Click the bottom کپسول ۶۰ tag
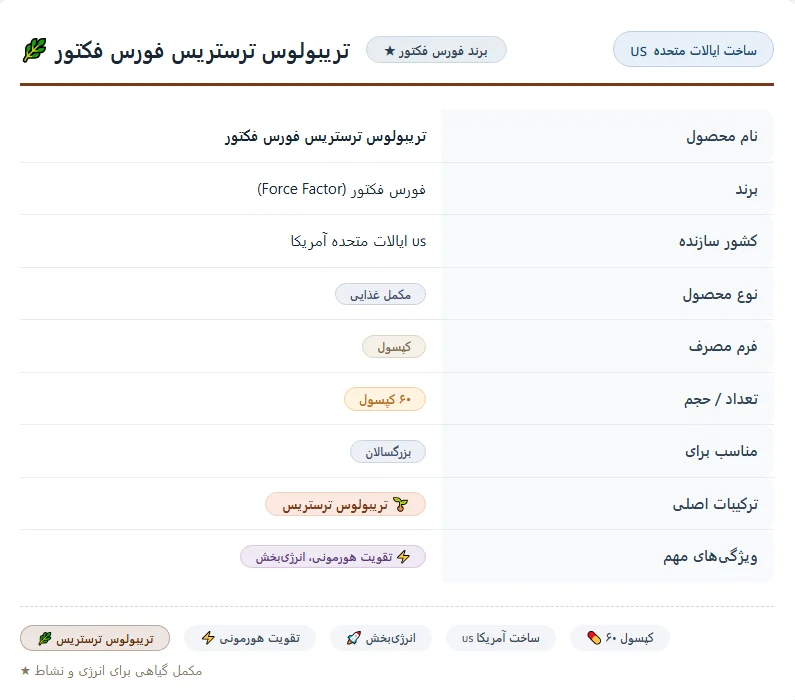Screen dimensions: 795x700 click(x=620, y=638)
